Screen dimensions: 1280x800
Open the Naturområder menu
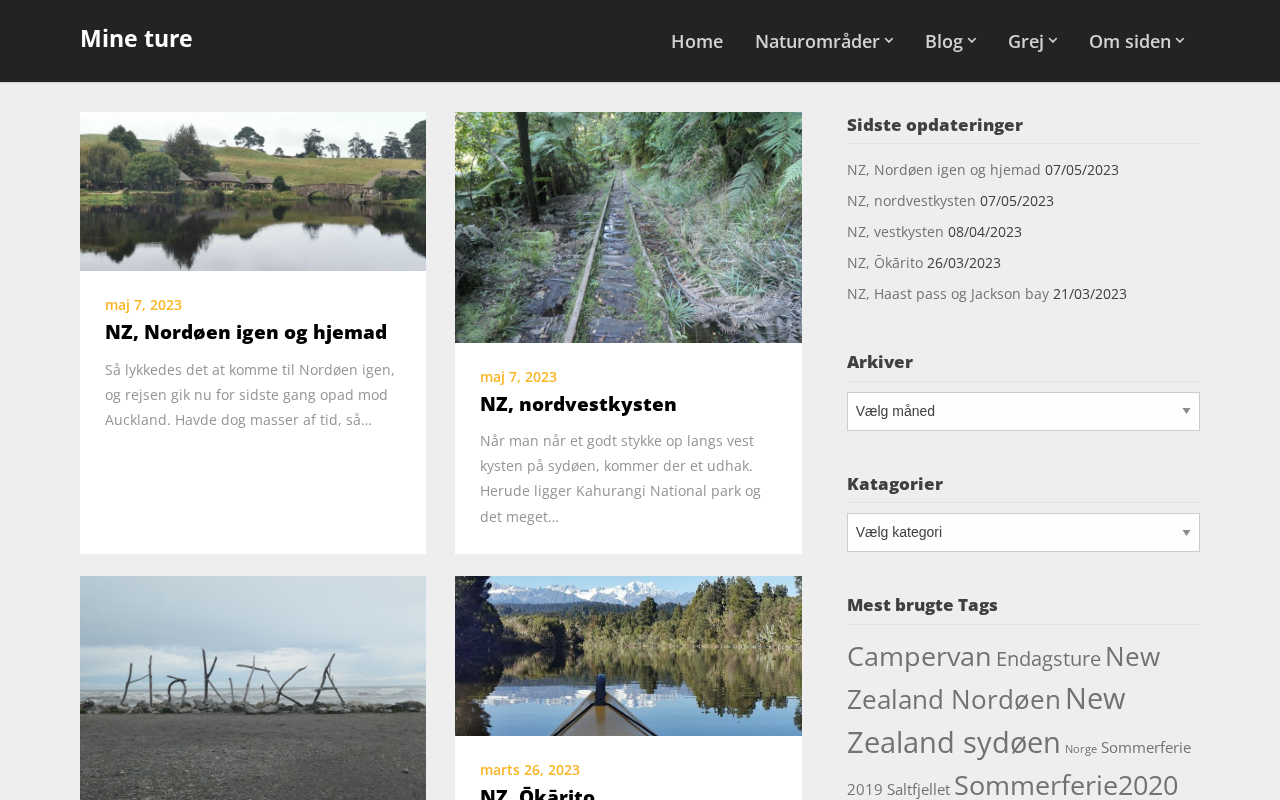pos(817,41)
